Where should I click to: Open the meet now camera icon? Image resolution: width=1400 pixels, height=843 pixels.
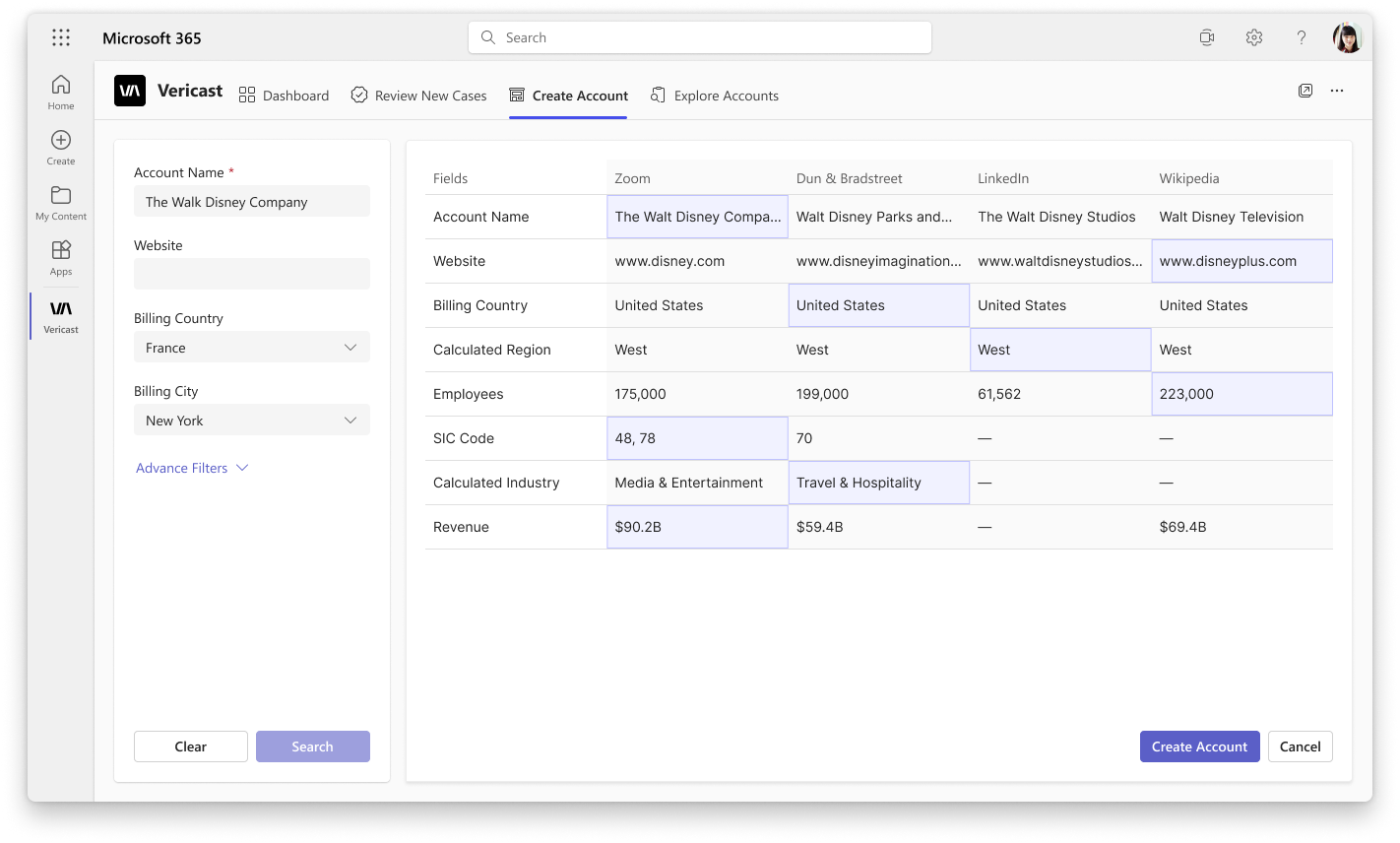(1206, 37)
